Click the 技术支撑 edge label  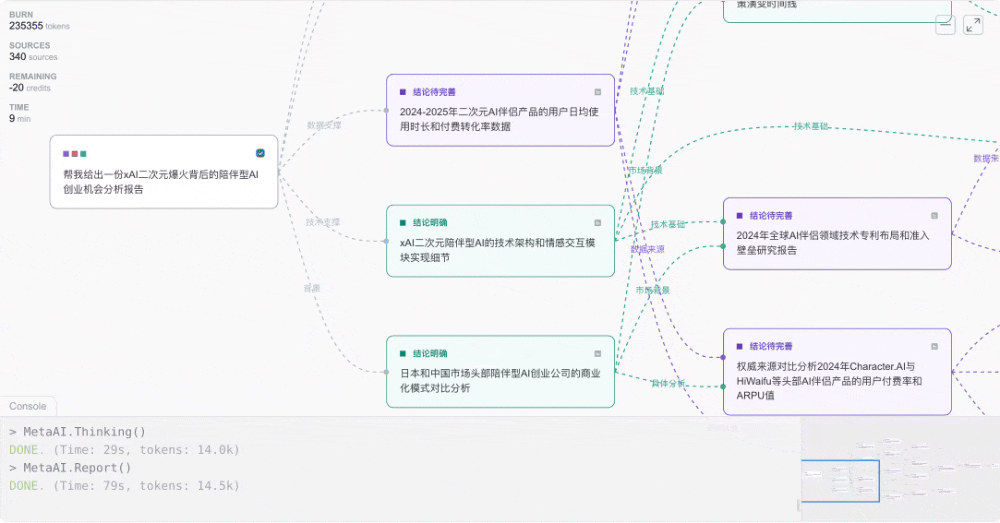point(323,222)
